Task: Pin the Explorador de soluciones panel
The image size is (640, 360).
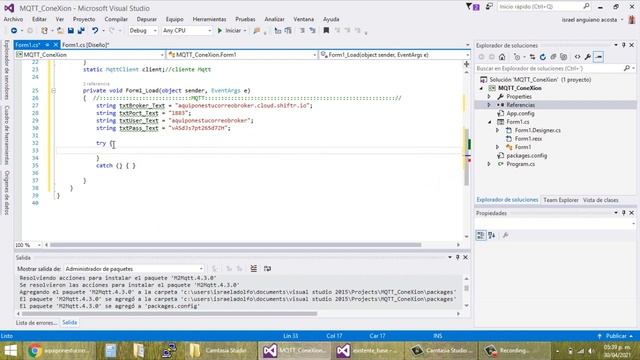Action: tap(624, 45)
